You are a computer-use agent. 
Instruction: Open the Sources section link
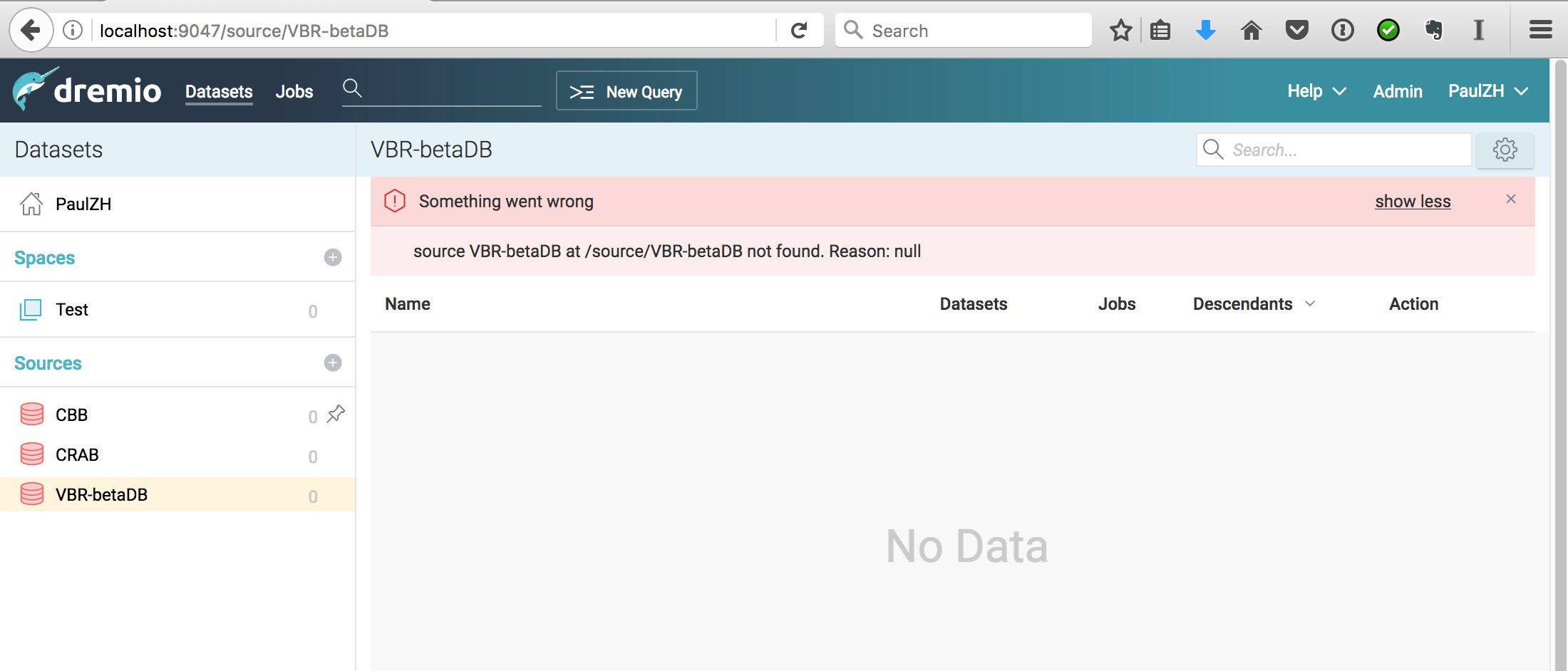[x=48, y=363]
